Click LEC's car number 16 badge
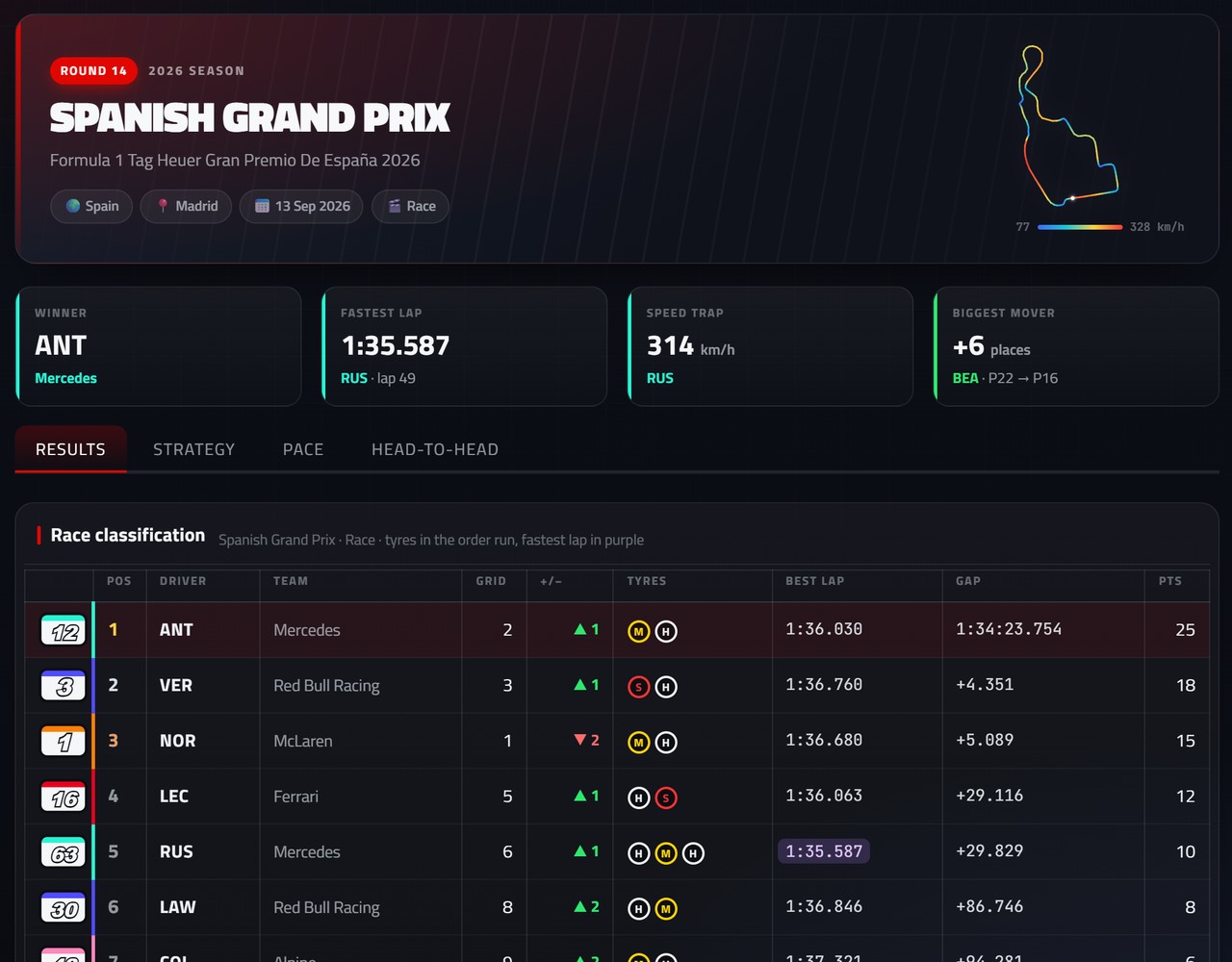 [64, 797]
